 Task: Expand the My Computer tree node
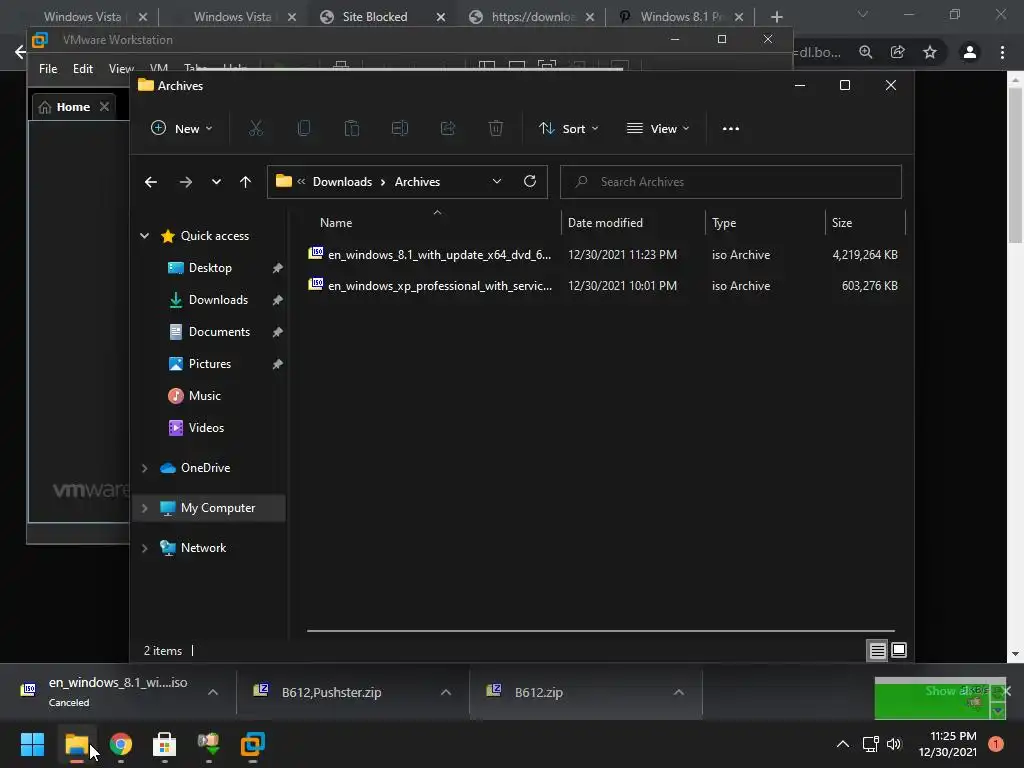(x=144, y=508)
